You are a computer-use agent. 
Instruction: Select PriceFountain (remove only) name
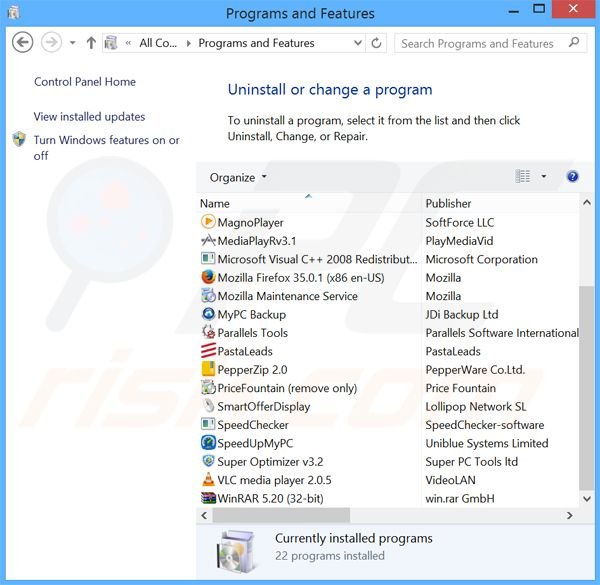pyautogui.click(x=287, y=388)
